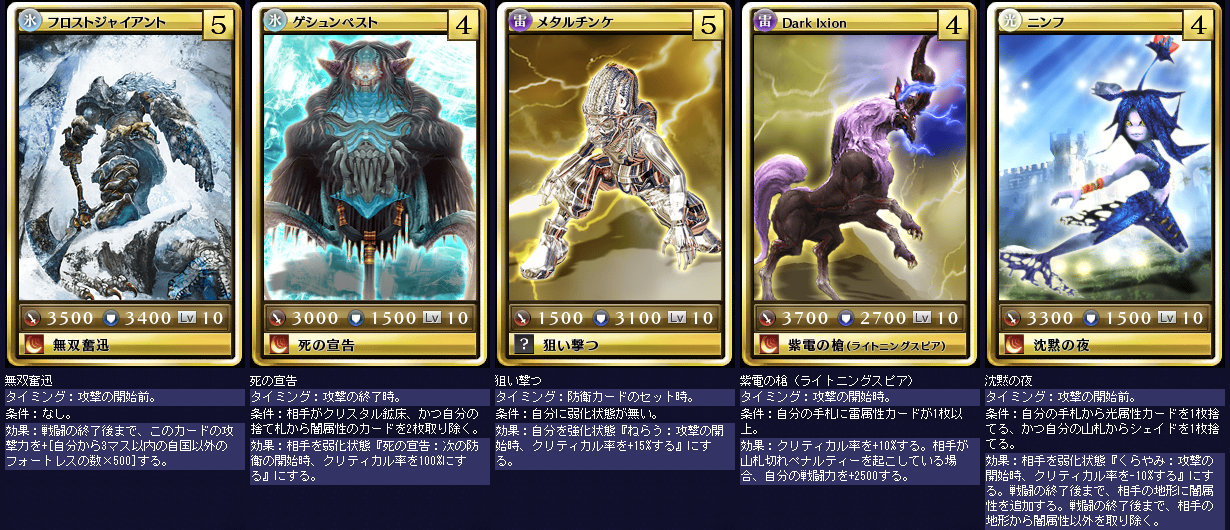Click the red skill icon beside 紫電の槍

coord(769,344)
